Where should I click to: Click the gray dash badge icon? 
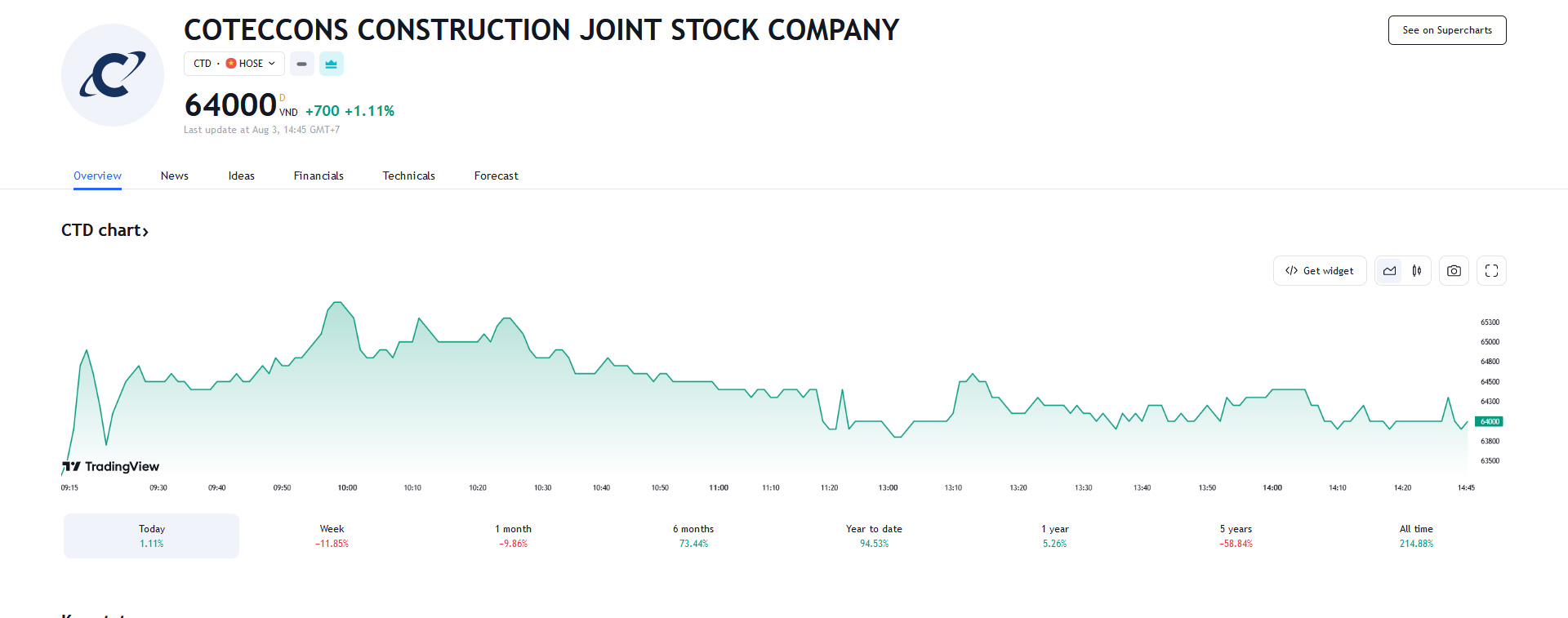[x=302, y=64]
